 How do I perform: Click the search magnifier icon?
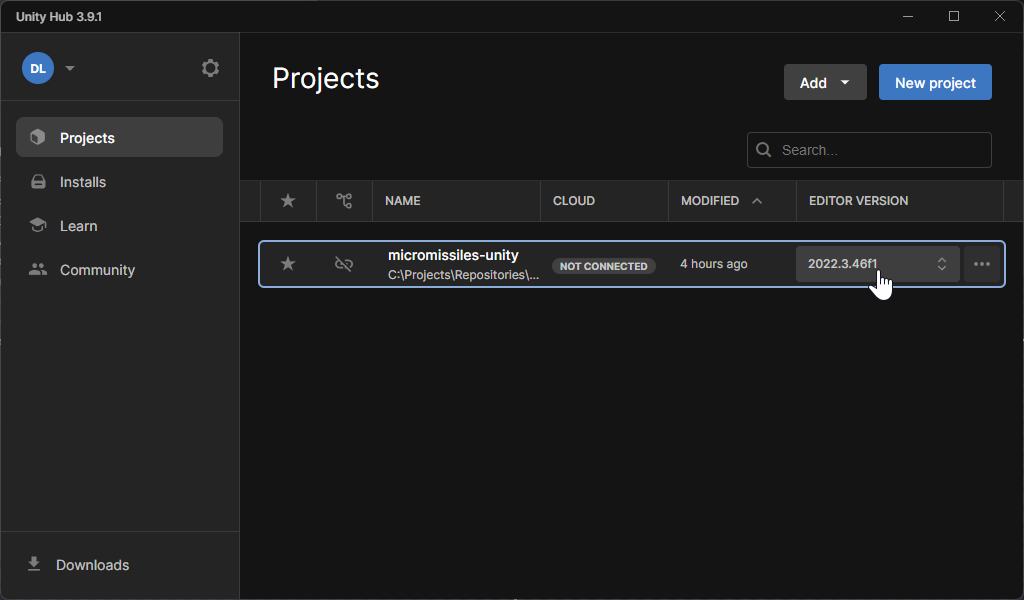tap(763, 150)
